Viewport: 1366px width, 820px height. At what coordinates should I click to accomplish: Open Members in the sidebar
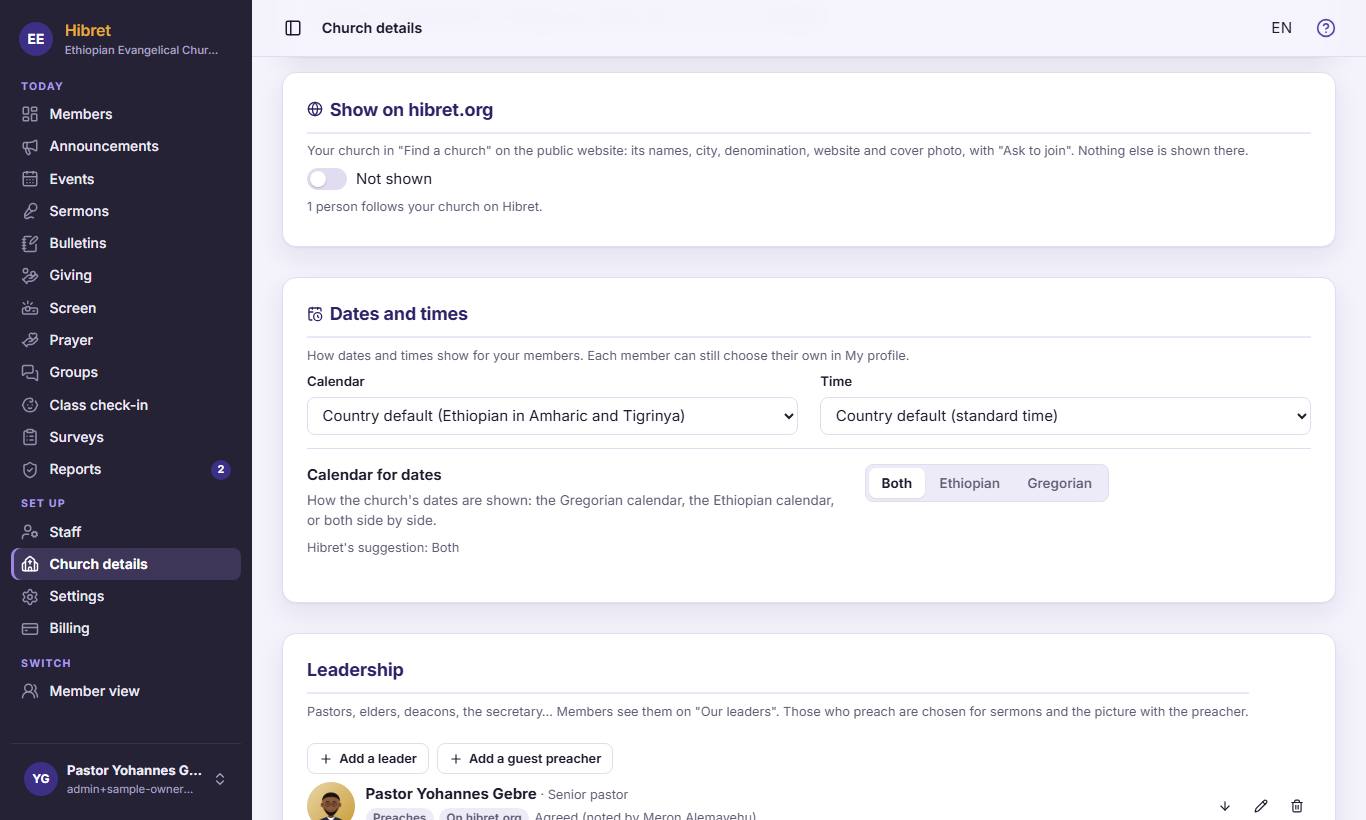[x=126, y=114]
